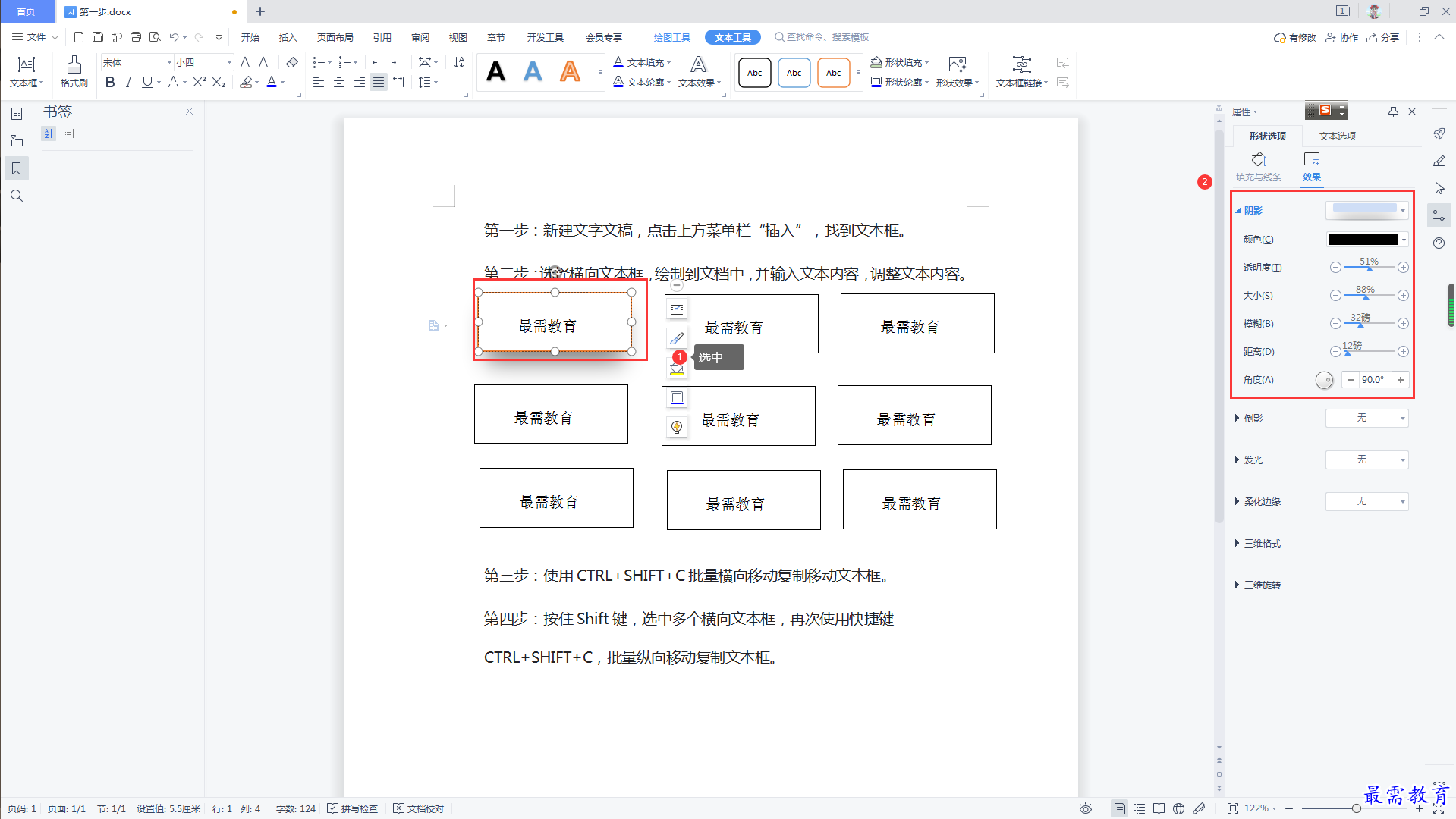
Task: Click the decrease font size icon
Action: tap(264, 62)
